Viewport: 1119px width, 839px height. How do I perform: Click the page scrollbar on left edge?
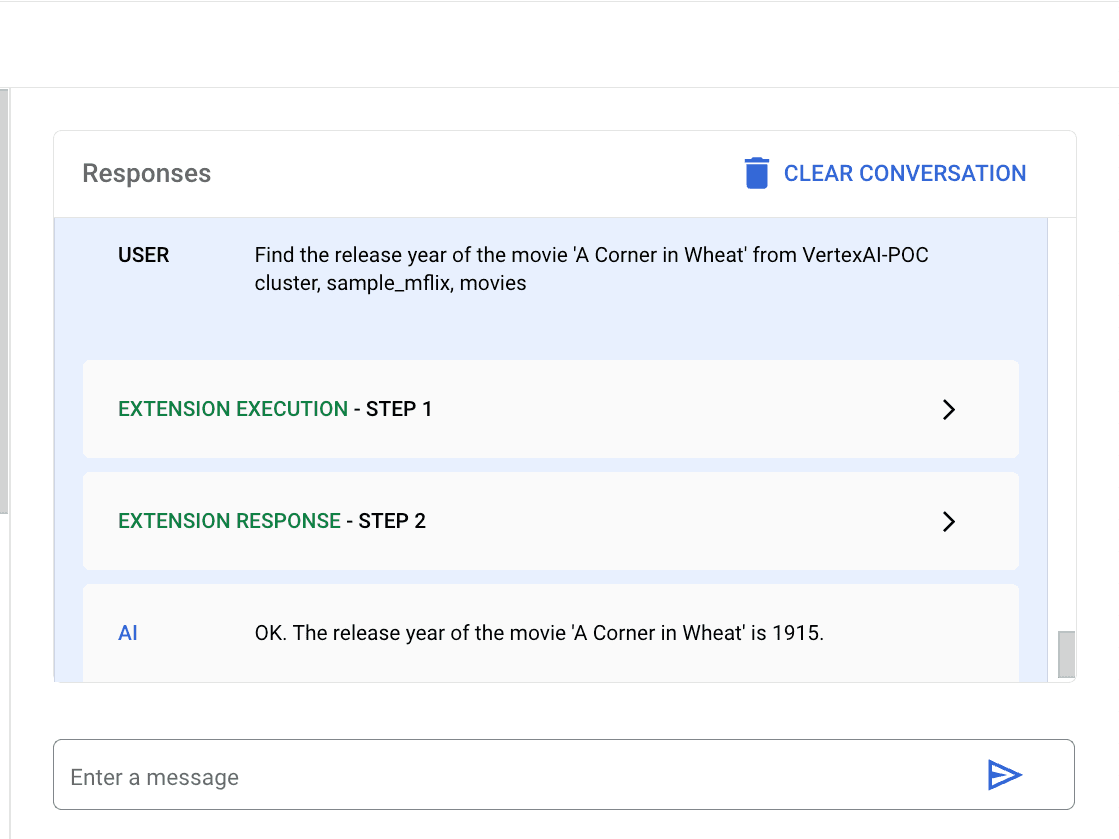pos(4,300)
